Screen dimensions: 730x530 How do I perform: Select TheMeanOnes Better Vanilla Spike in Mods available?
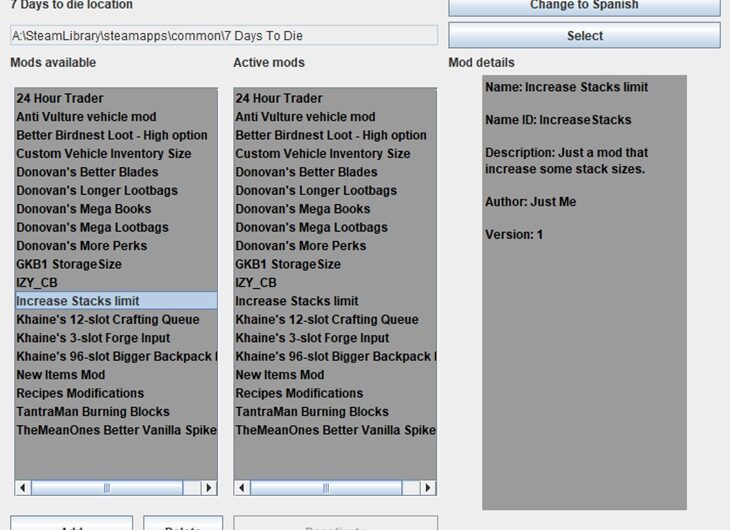pos(116,430)
